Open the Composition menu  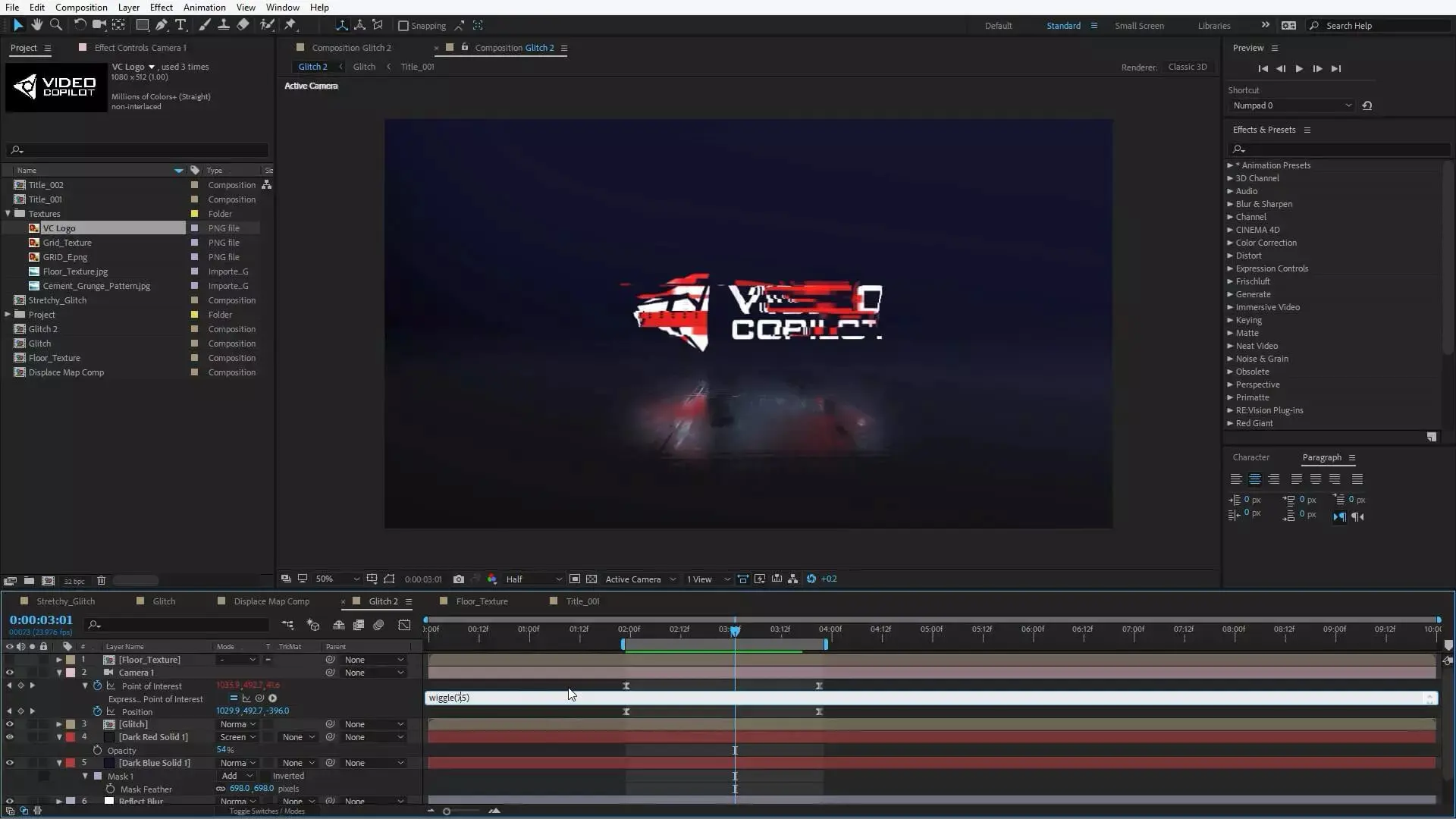pyautogui.click(x=81, y=8)
